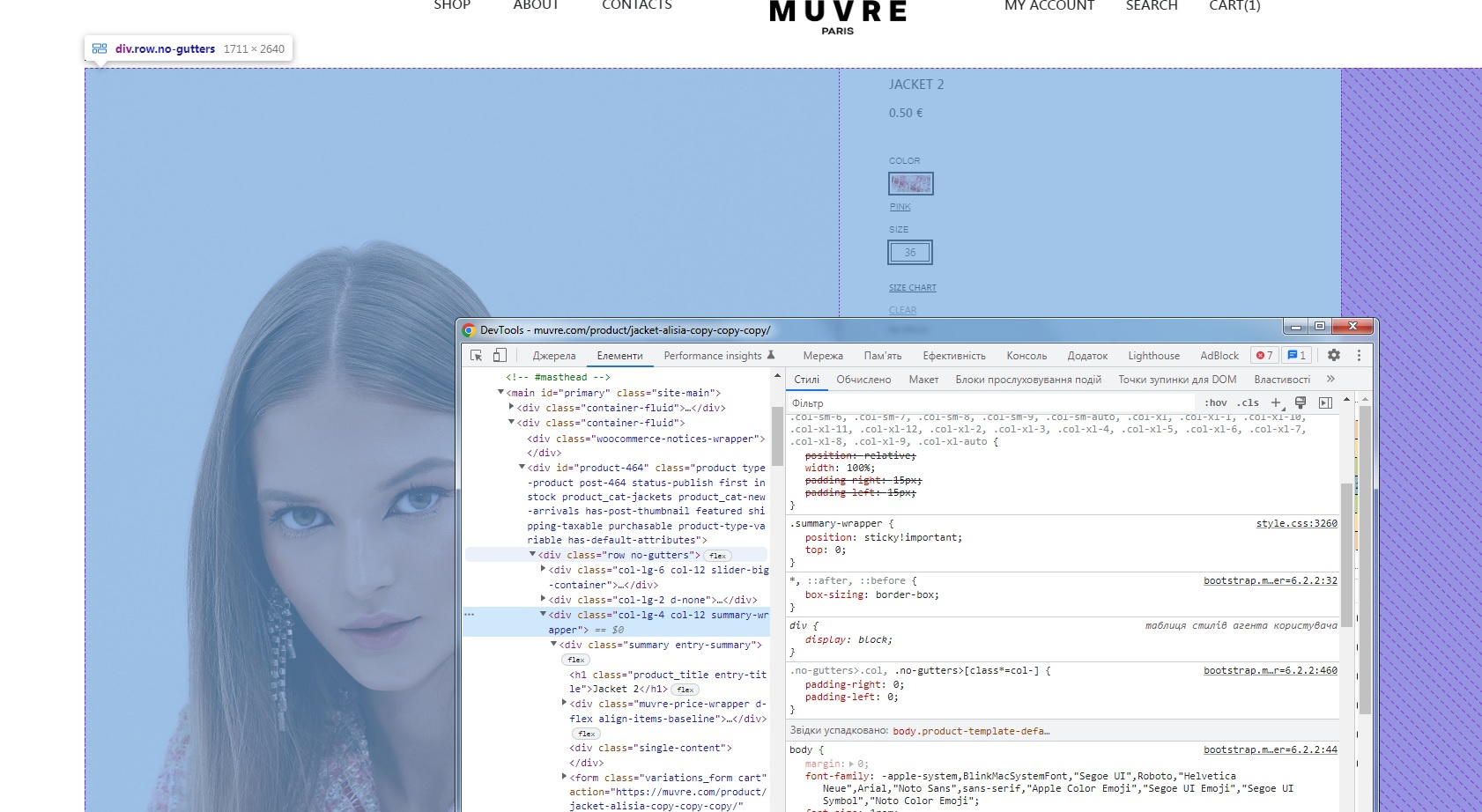The image size is (1482, 812).
Task: Switch to the Джерела tab
Action: pos(554,356)
